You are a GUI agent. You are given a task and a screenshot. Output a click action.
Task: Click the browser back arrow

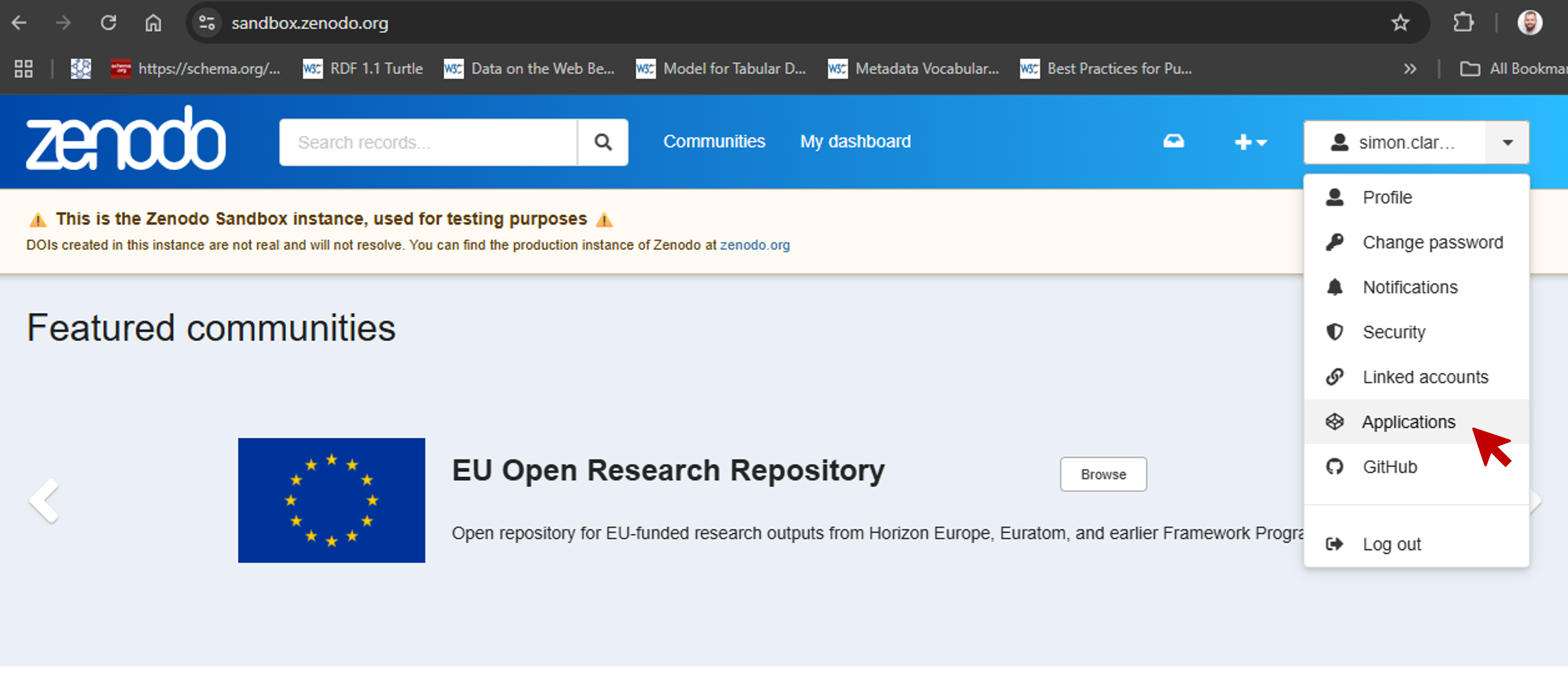(x=19, y=23)
